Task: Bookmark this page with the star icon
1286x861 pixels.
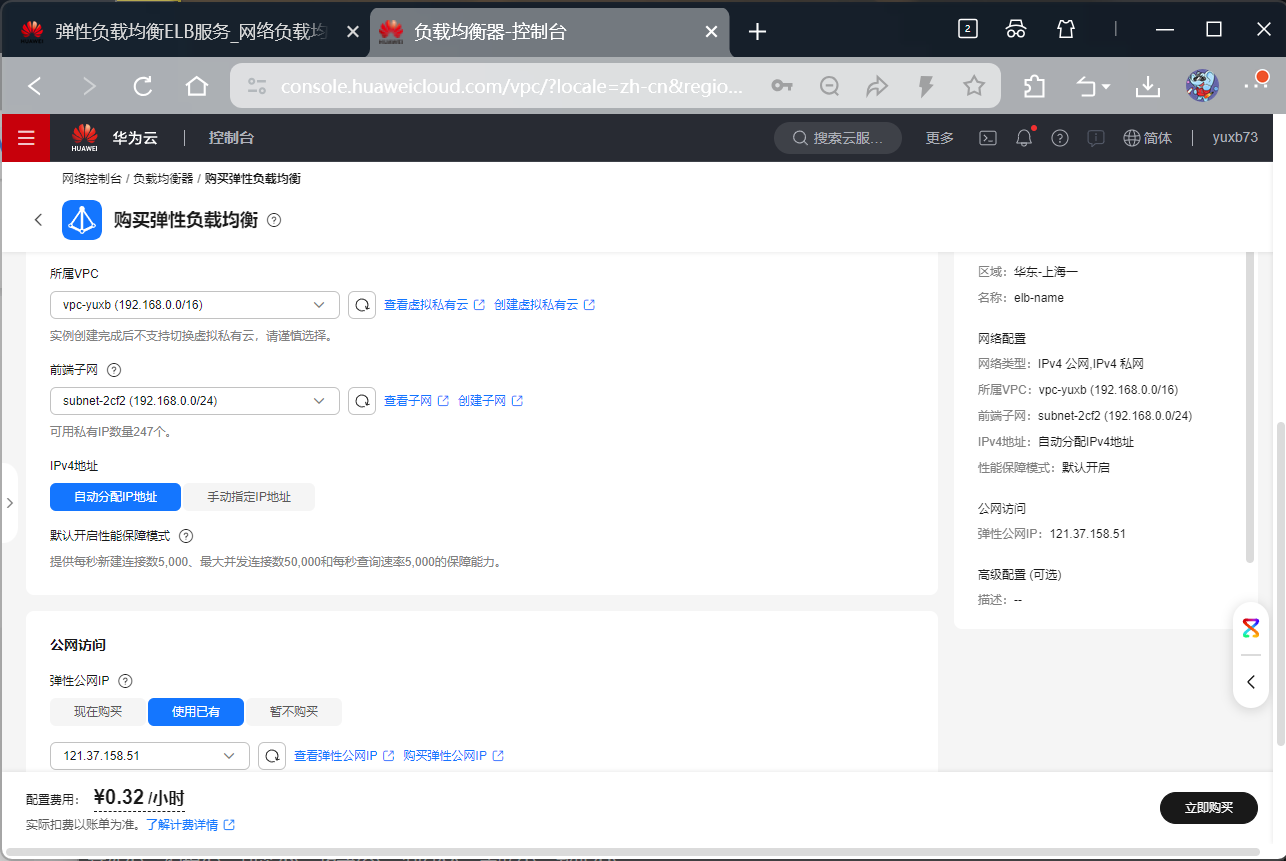Action: point(974,87)
